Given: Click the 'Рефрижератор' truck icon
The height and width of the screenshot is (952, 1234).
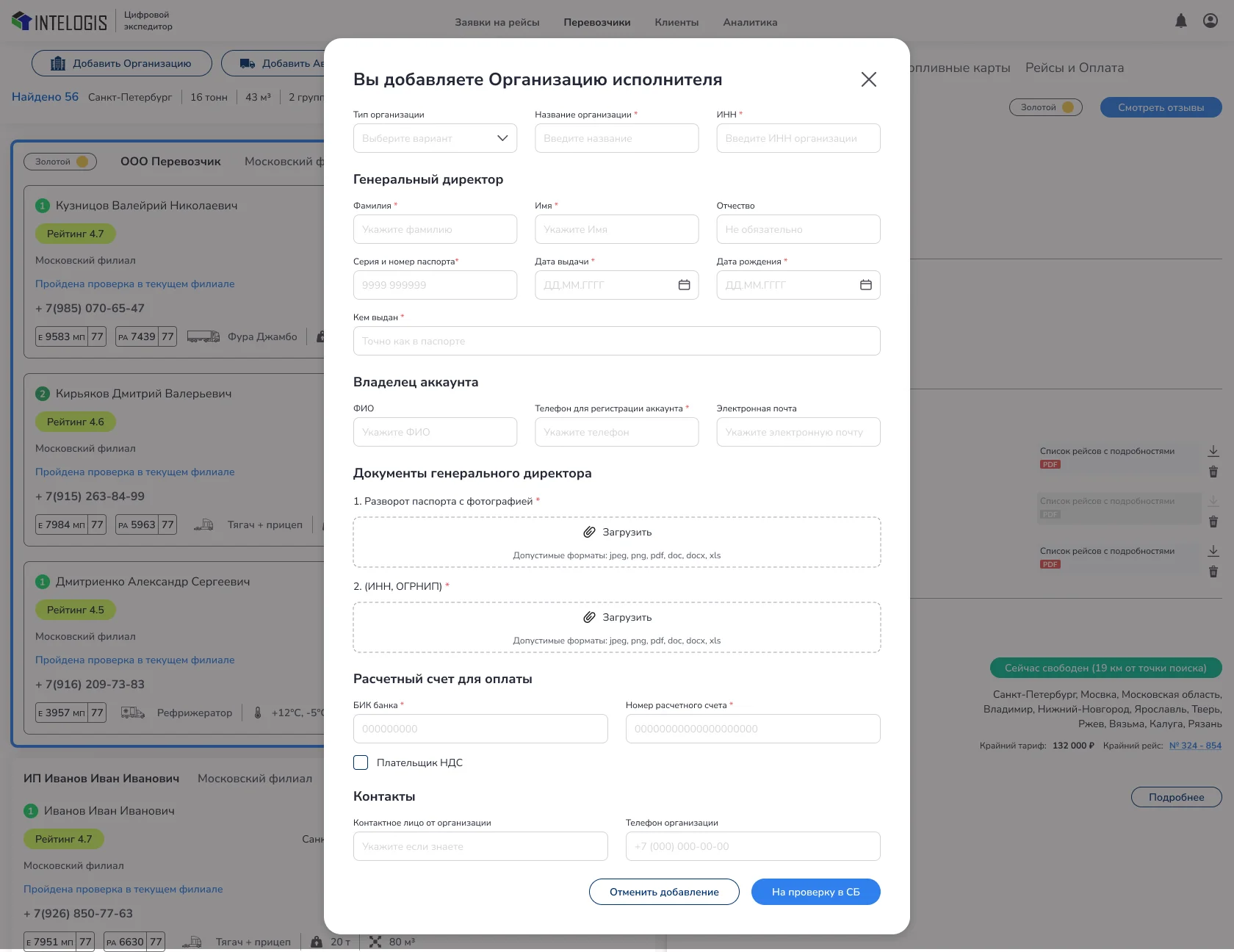Looking at the screenshot, I should pos(133,713).
